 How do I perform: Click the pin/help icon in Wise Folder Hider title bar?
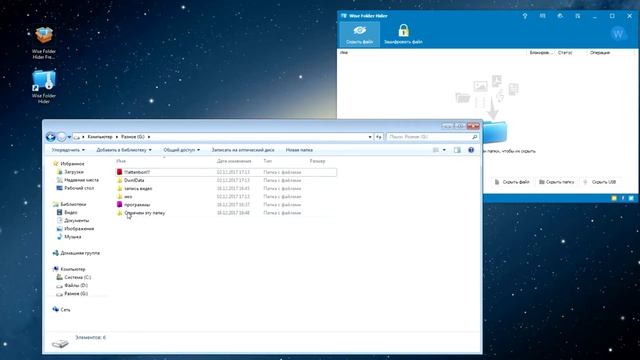525,16
